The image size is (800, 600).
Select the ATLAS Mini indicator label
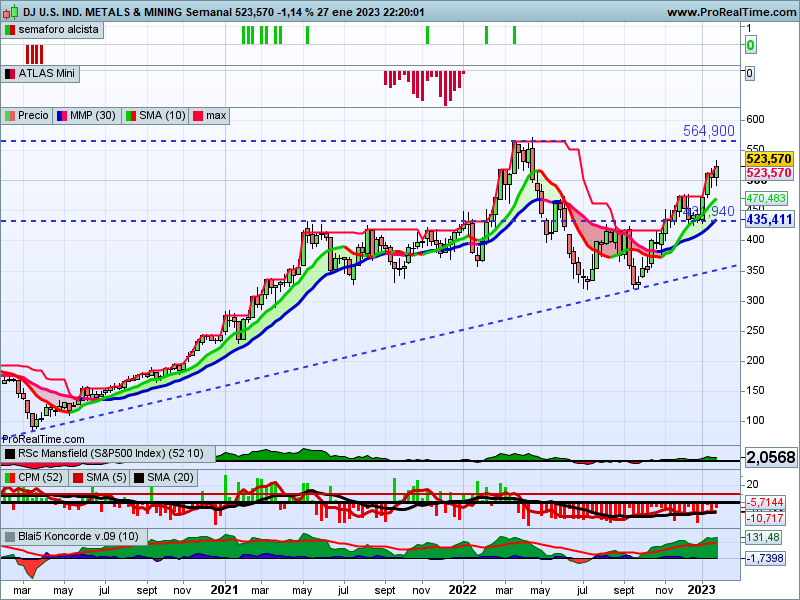click(x=46, y=73)
